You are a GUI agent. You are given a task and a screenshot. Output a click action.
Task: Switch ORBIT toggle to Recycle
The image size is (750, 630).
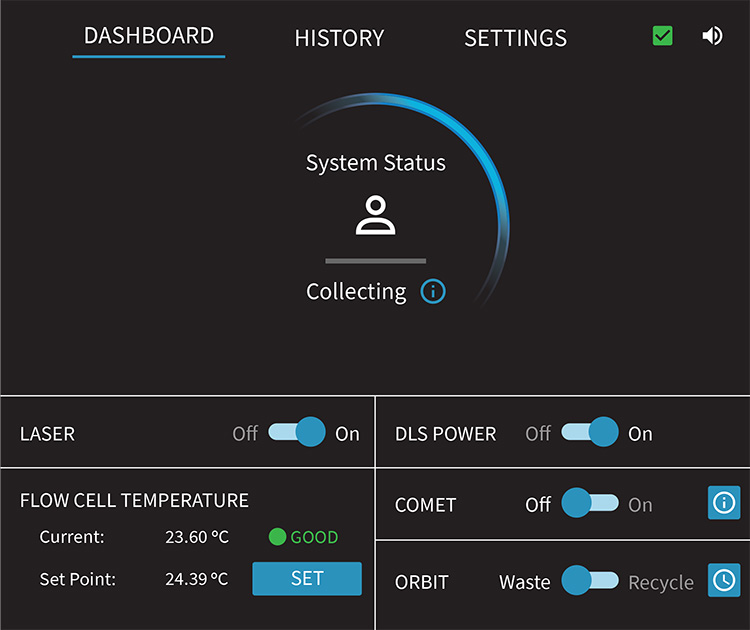tap(589, 581)
